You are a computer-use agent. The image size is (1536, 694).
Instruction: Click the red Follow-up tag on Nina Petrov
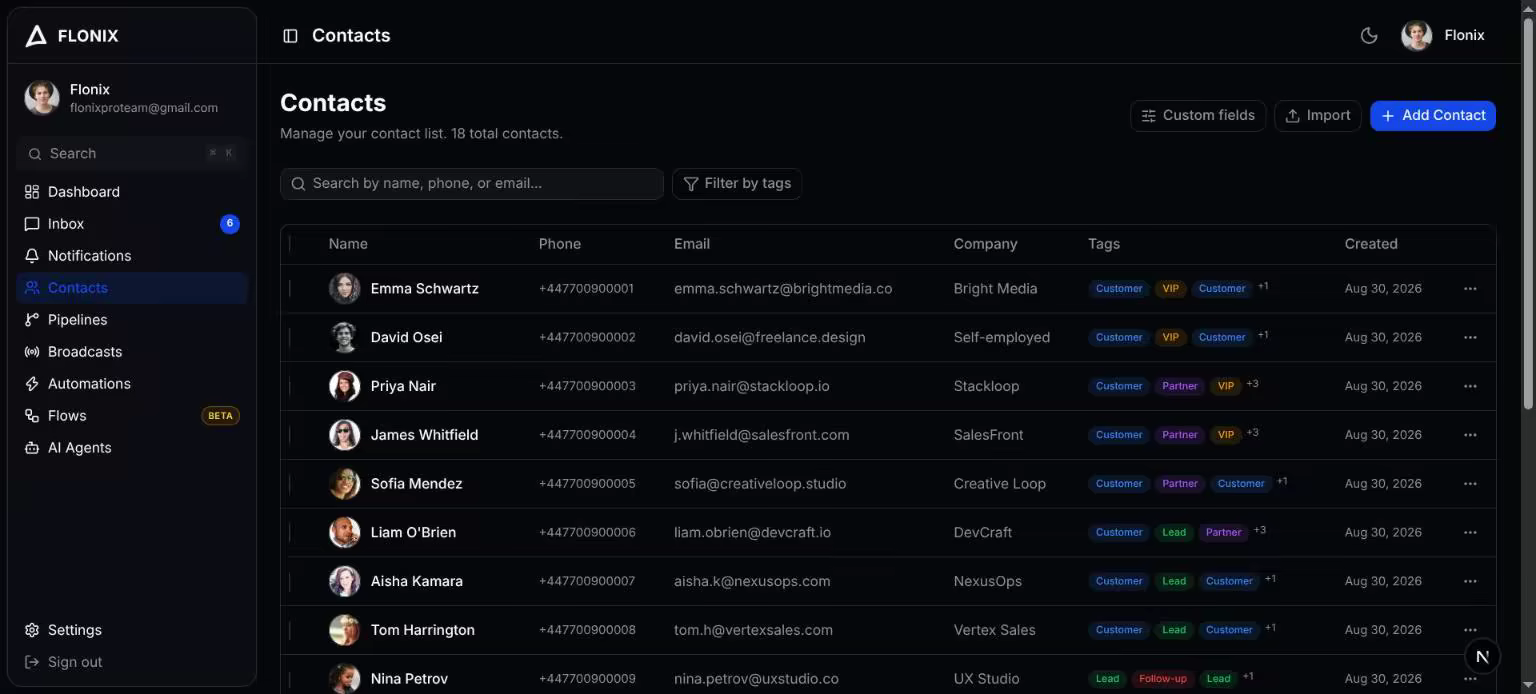click(x=1162, y=679)
